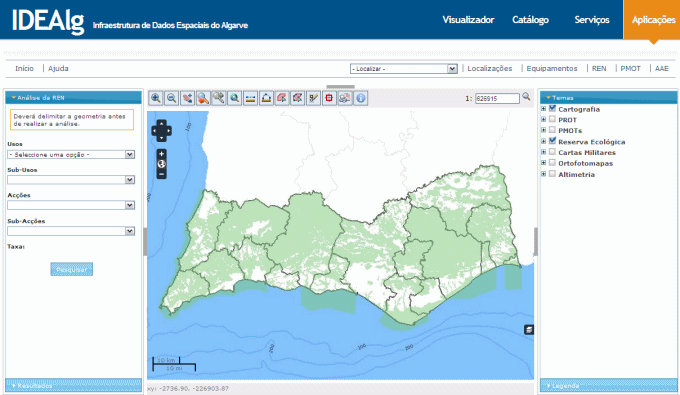Click the clear selection toolbar icon
This screenshot has width=680, height=395.
click(x=298, y=98)
